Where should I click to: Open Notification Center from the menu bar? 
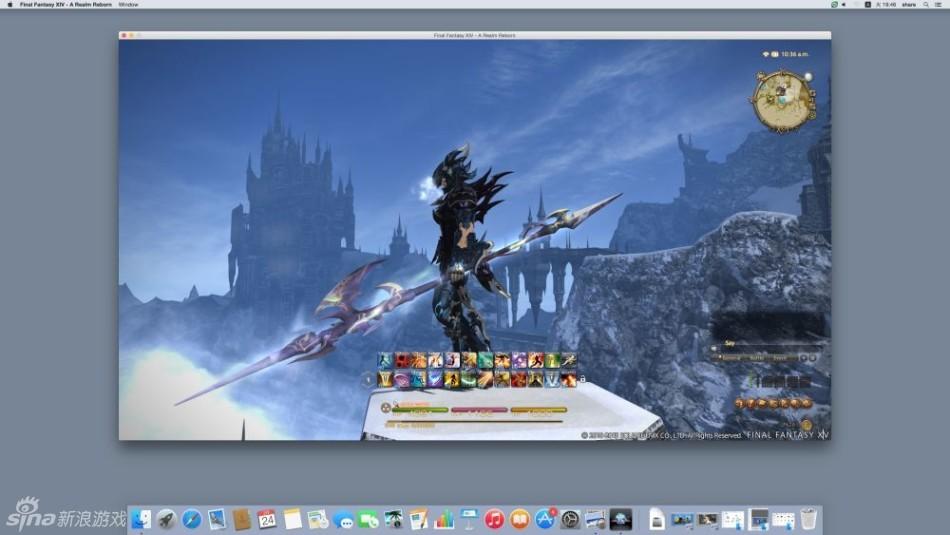[938, 4]
